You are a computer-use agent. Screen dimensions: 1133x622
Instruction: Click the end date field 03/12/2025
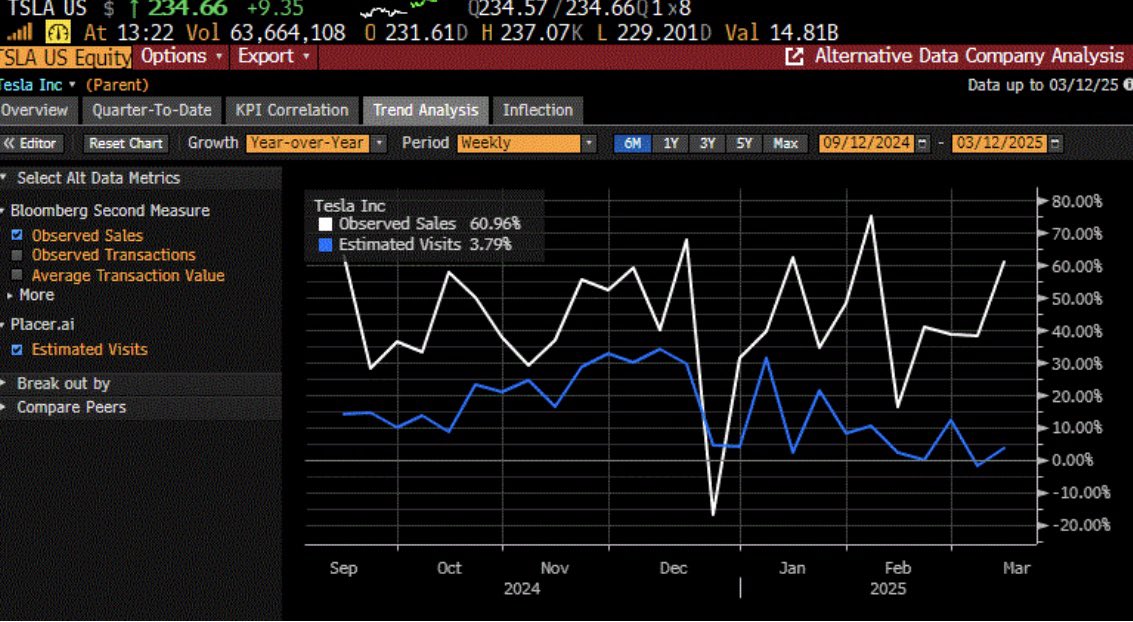(x=1000, y=144)
